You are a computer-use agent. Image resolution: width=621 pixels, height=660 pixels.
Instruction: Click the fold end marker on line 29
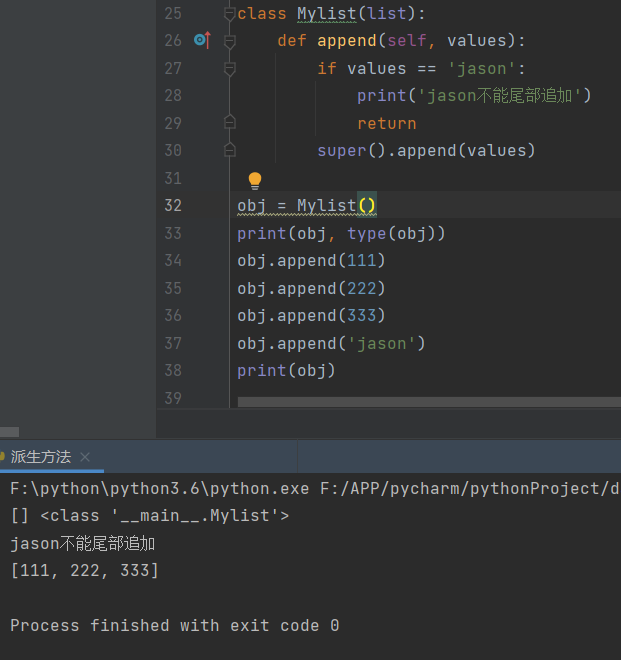[x=229, y=122]
